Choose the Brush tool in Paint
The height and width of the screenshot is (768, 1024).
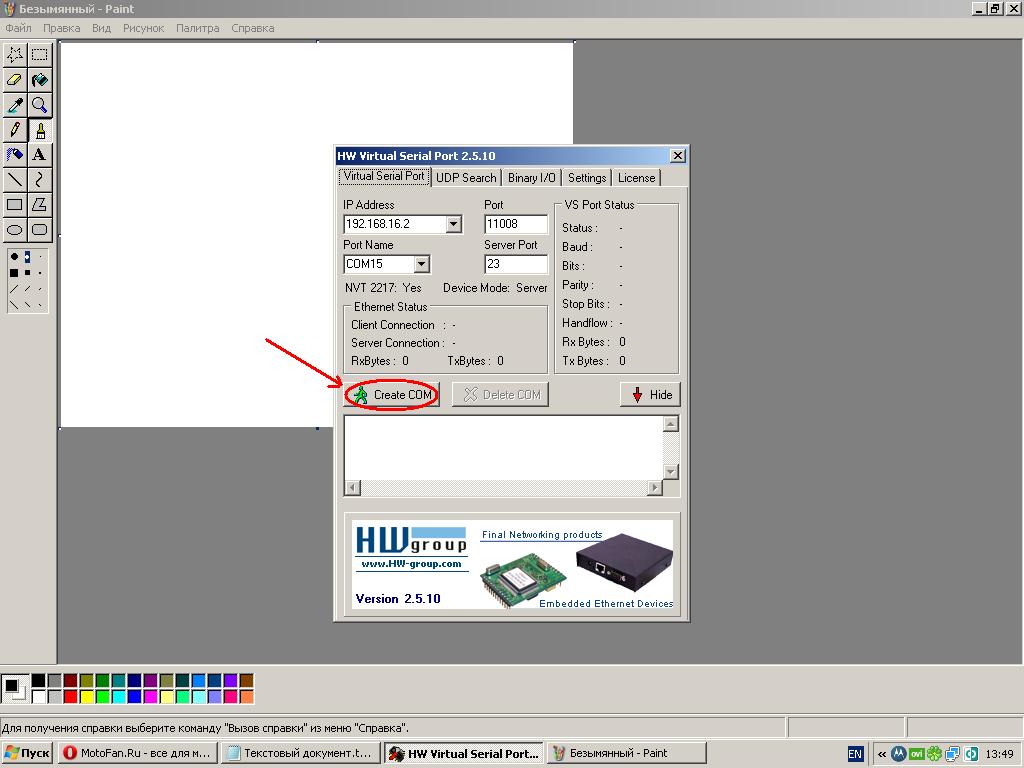click(40, 130)
